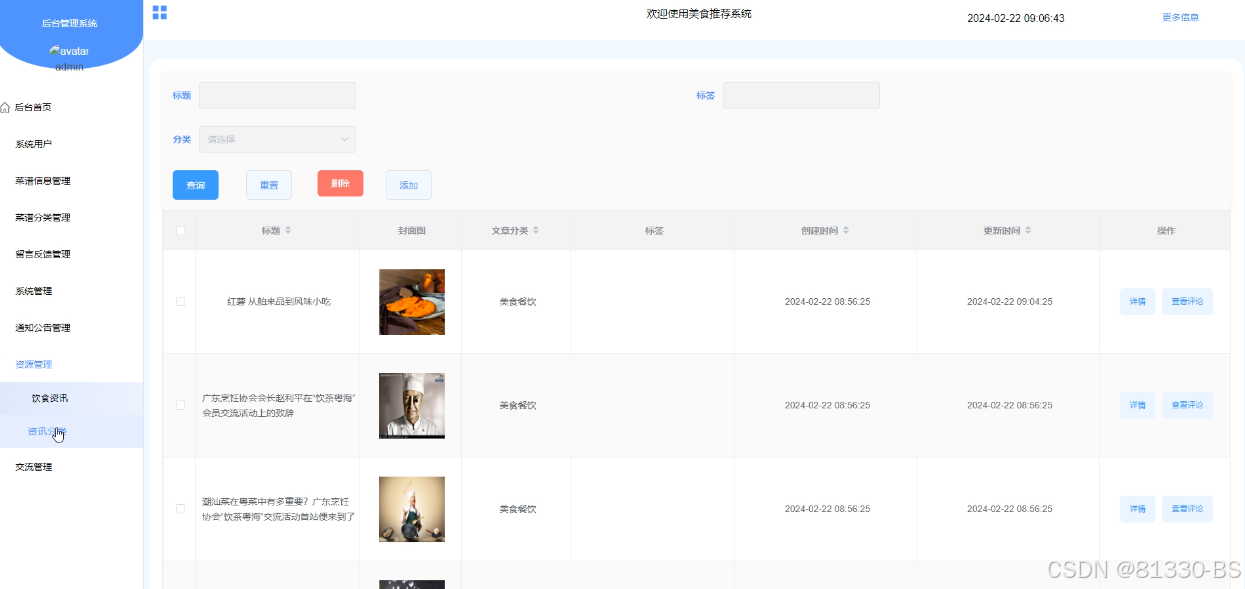
Task: Open the 分类 请选择 dropdown
Action: pos(277,139)
